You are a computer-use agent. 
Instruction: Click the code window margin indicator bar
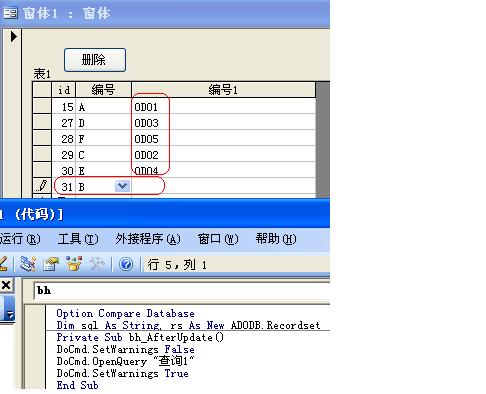(36, 347)
